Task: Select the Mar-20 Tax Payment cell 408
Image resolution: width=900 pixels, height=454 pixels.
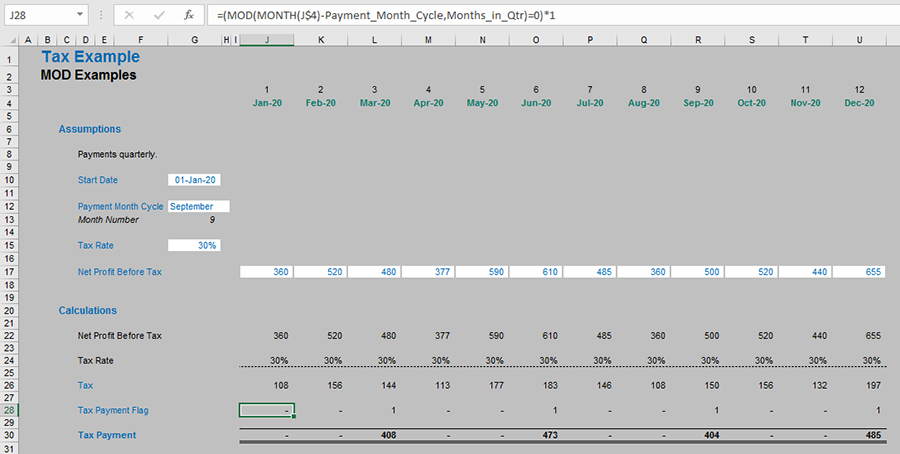Action: pyautogui.click(x=375, y=435)
